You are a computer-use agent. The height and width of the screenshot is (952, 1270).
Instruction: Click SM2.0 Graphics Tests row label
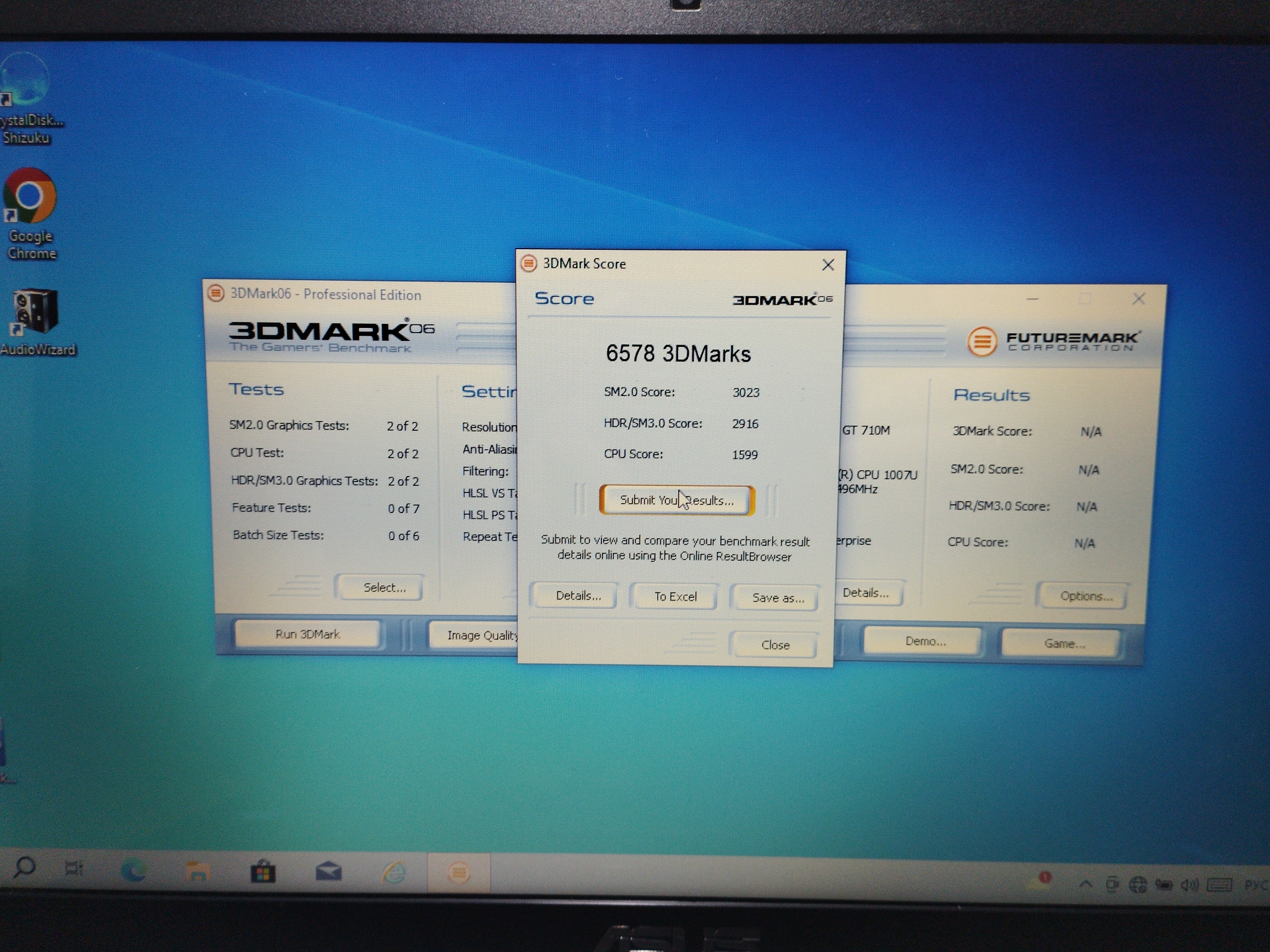coord(289,425)
